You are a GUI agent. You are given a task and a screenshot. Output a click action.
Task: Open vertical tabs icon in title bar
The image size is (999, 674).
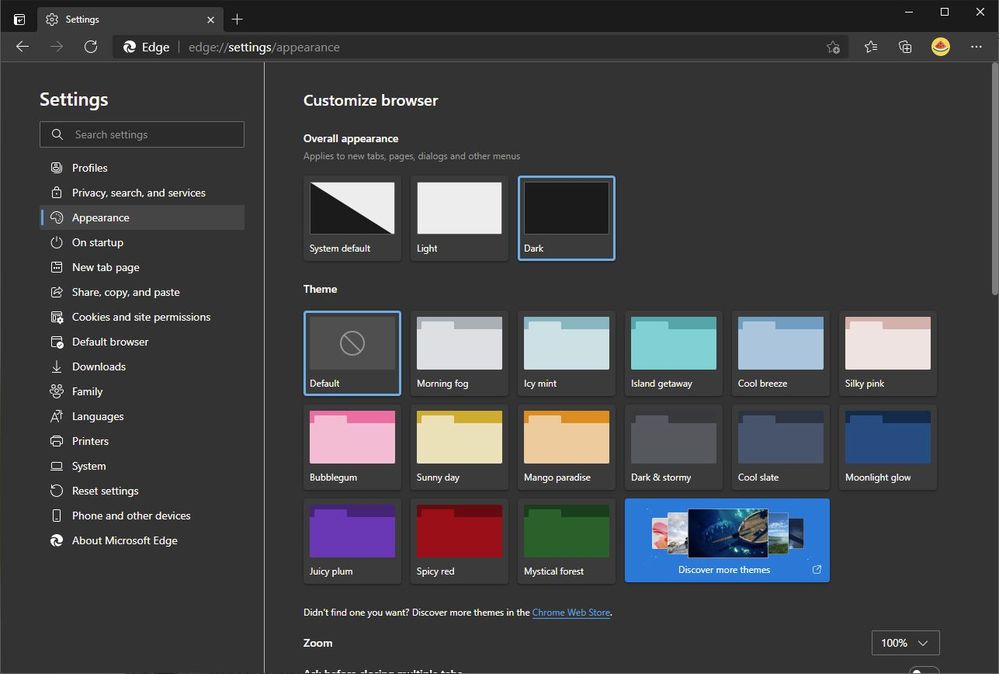tap(19, 19)
